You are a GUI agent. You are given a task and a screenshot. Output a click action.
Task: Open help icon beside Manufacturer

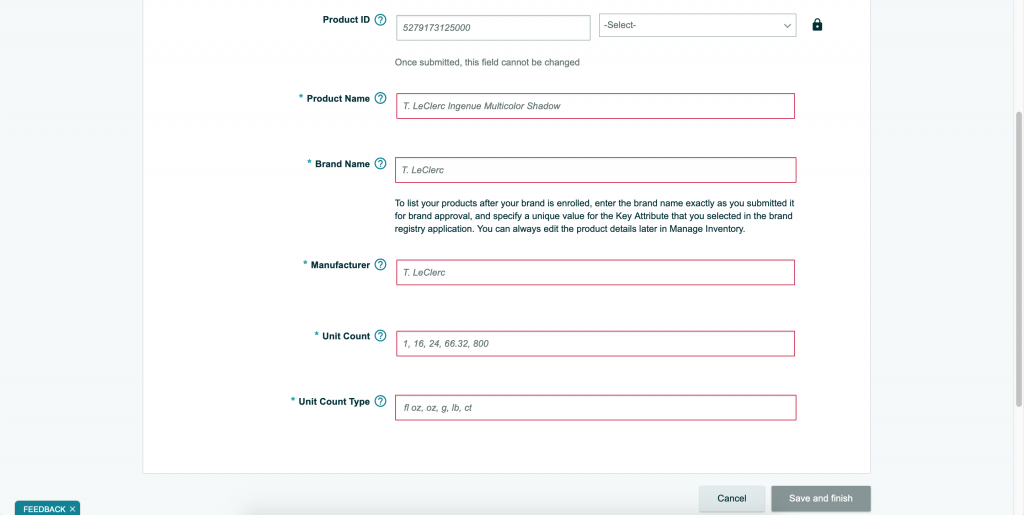coord(380,265)
